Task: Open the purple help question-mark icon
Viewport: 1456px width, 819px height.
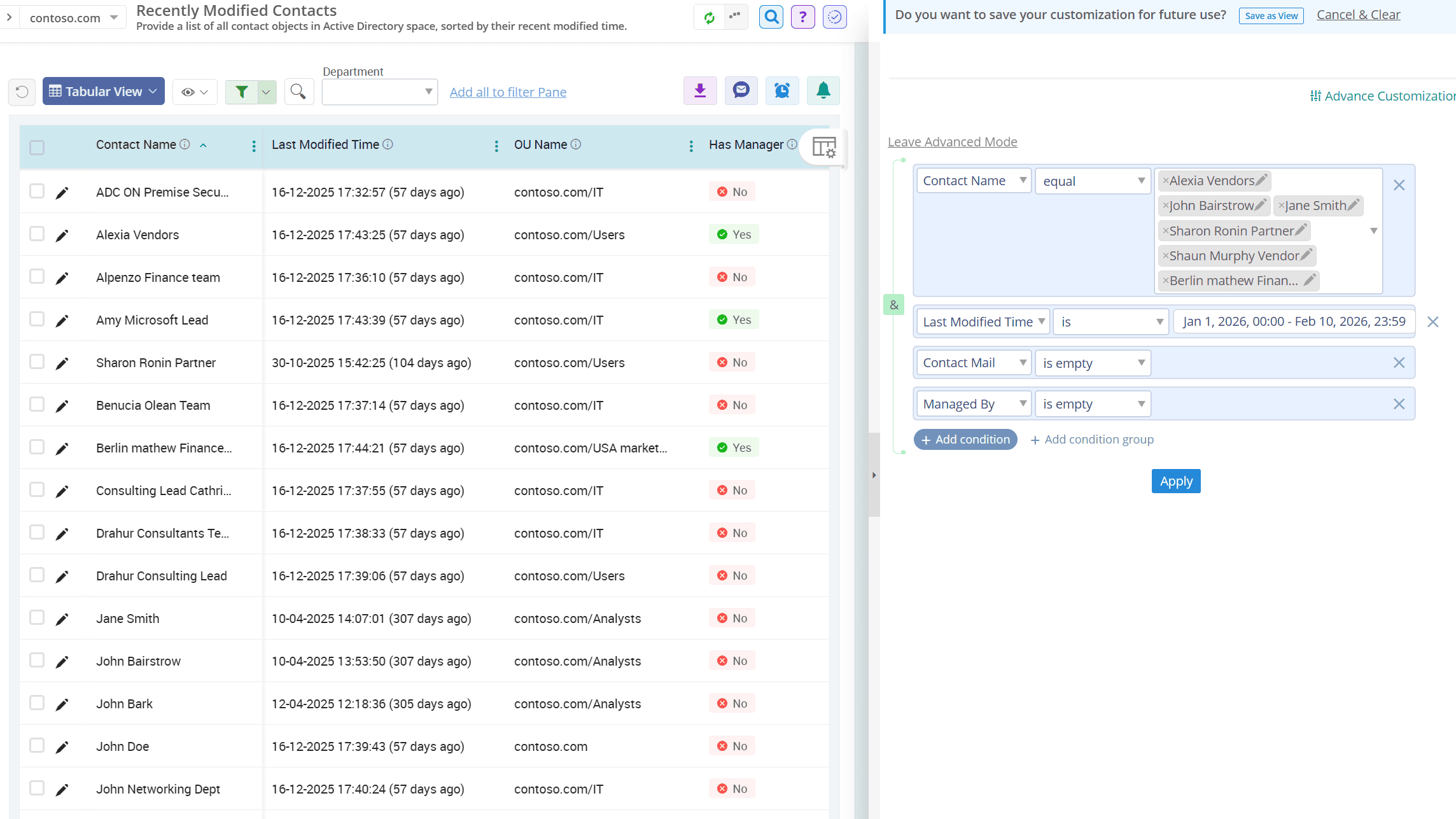Action: coord(802,17)
